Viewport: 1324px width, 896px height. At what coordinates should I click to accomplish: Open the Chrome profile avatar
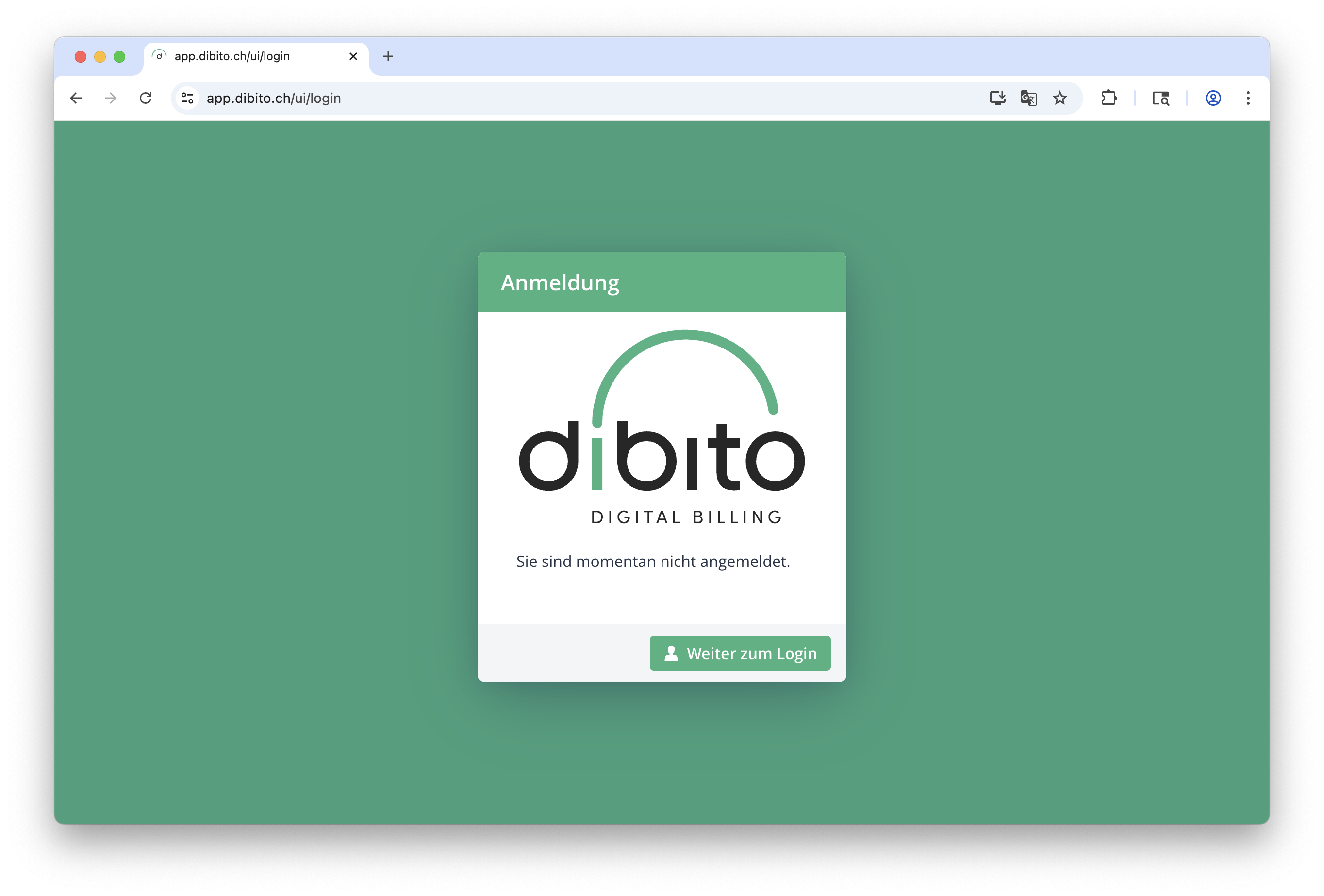1213,98
